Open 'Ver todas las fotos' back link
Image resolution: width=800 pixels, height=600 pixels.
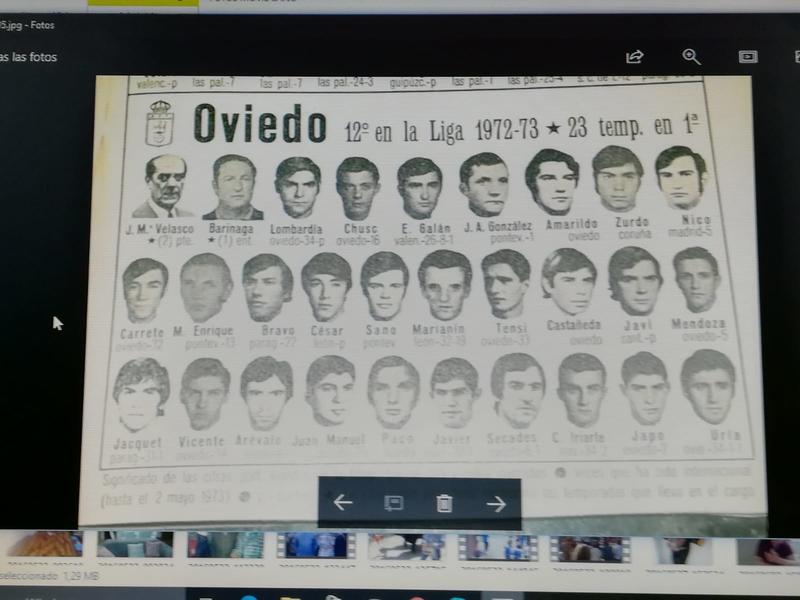(x=28, y=57)
